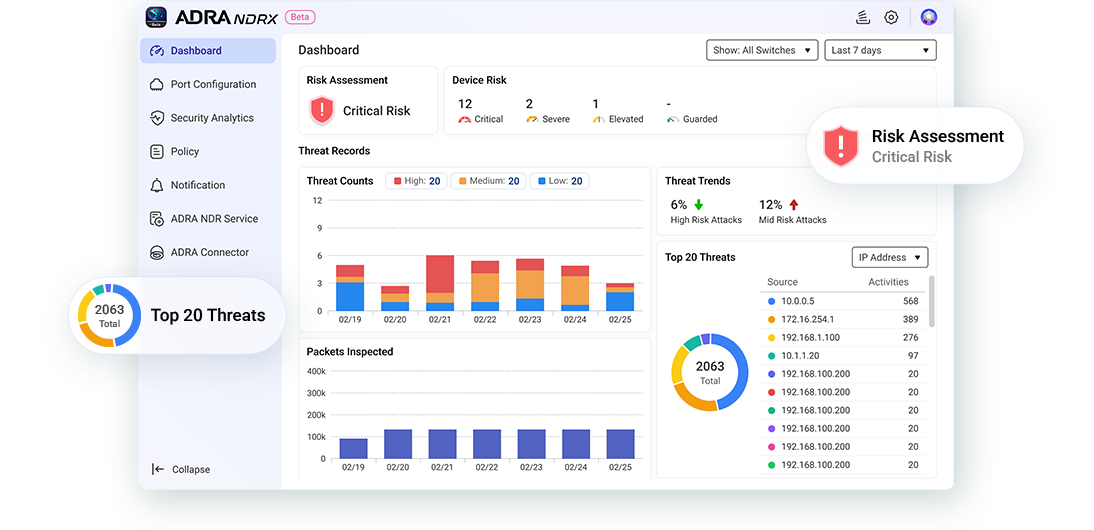1094x530 pixels.
Task: Toggle the High threat count legend
Action: coord(416,181)
